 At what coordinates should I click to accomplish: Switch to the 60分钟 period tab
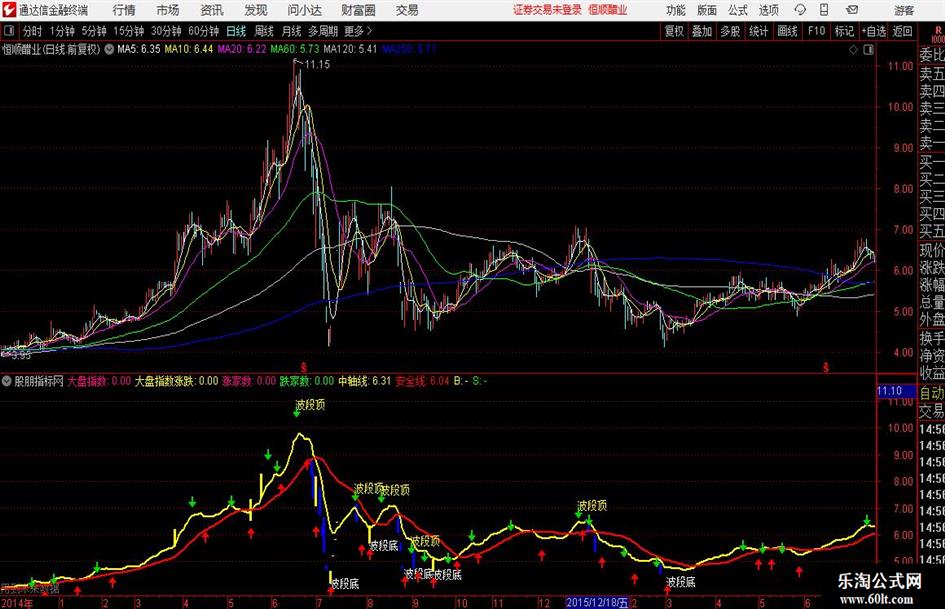click(x=204, y=31)
